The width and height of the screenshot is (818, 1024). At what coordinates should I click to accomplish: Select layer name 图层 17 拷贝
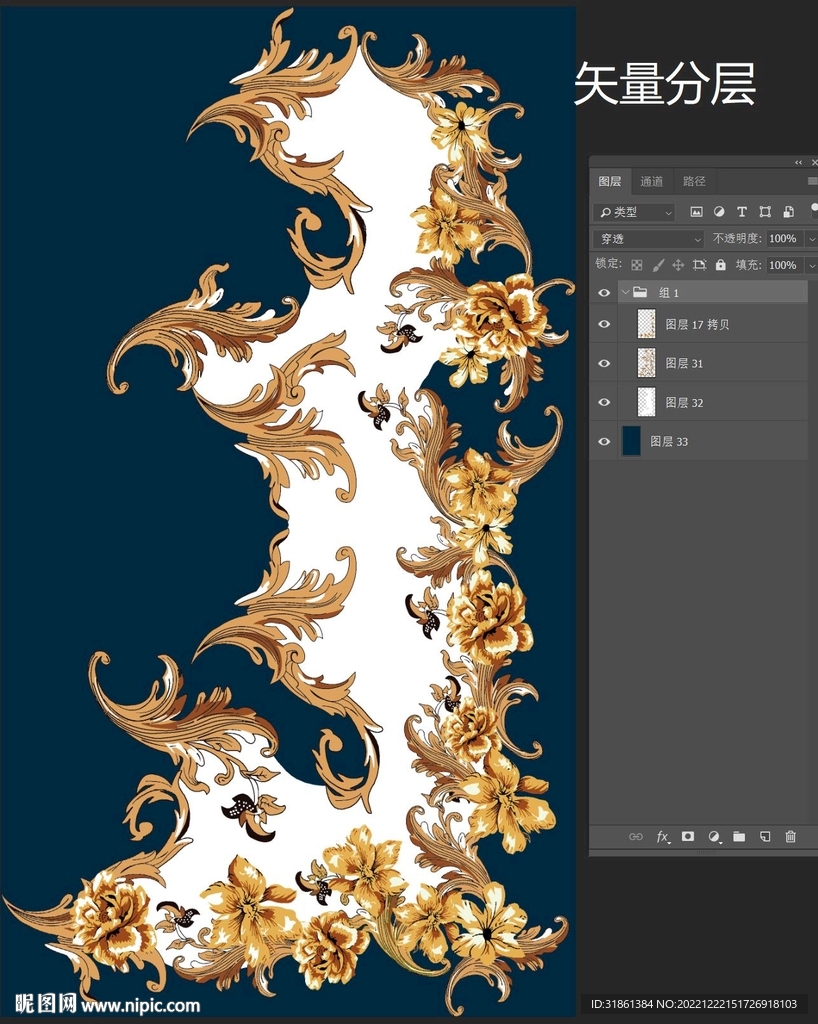click(697, 325)
